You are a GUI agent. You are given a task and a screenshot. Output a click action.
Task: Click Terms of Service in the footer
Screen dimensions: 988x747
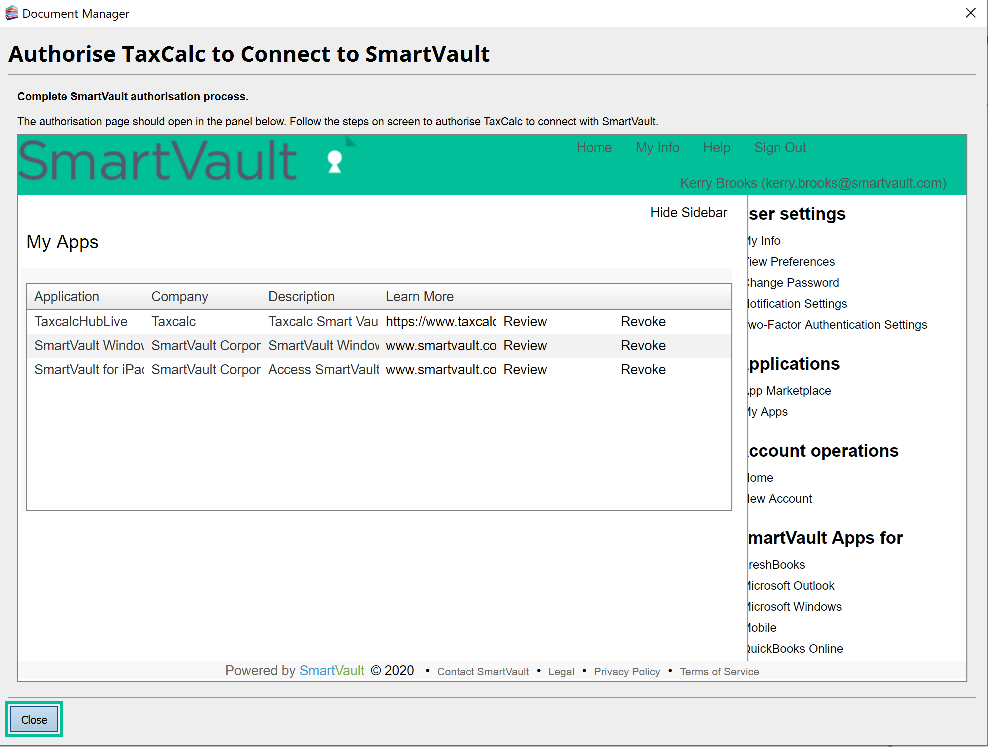[x=719, y=671]
